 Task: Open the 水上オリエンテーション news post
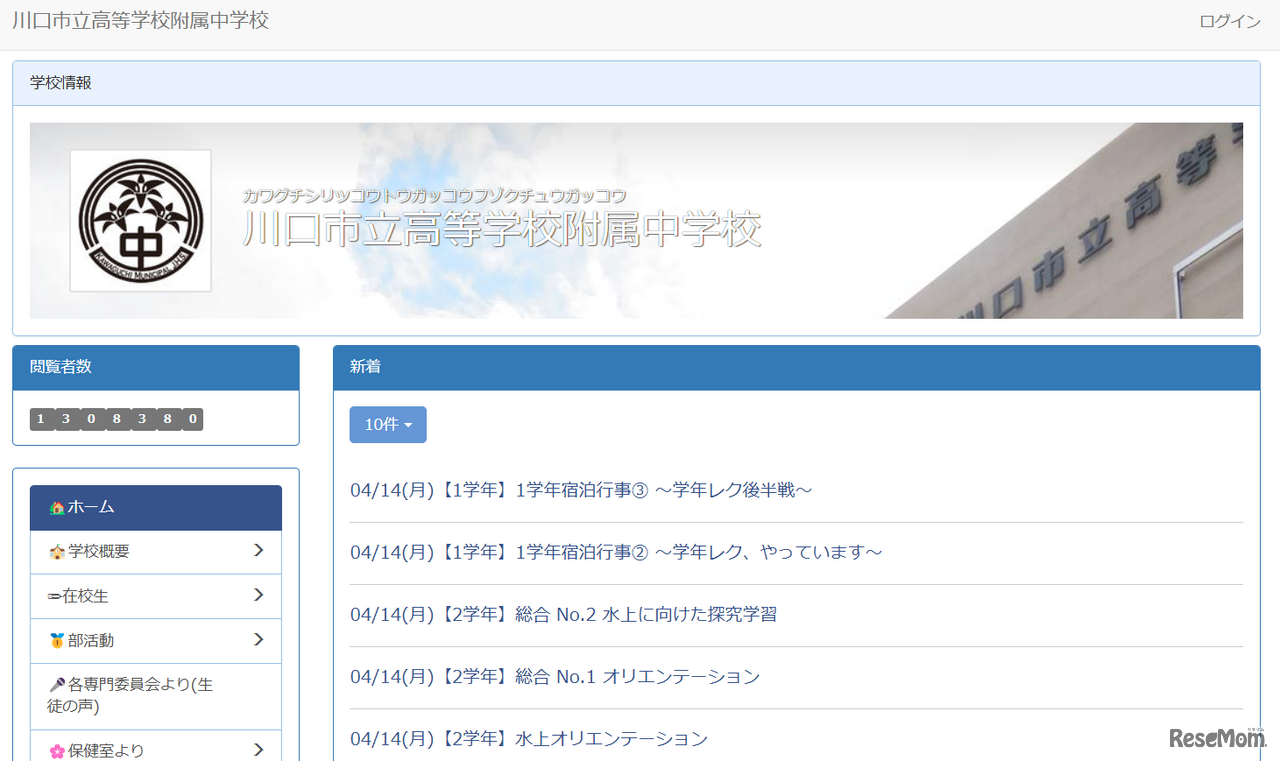529,739
